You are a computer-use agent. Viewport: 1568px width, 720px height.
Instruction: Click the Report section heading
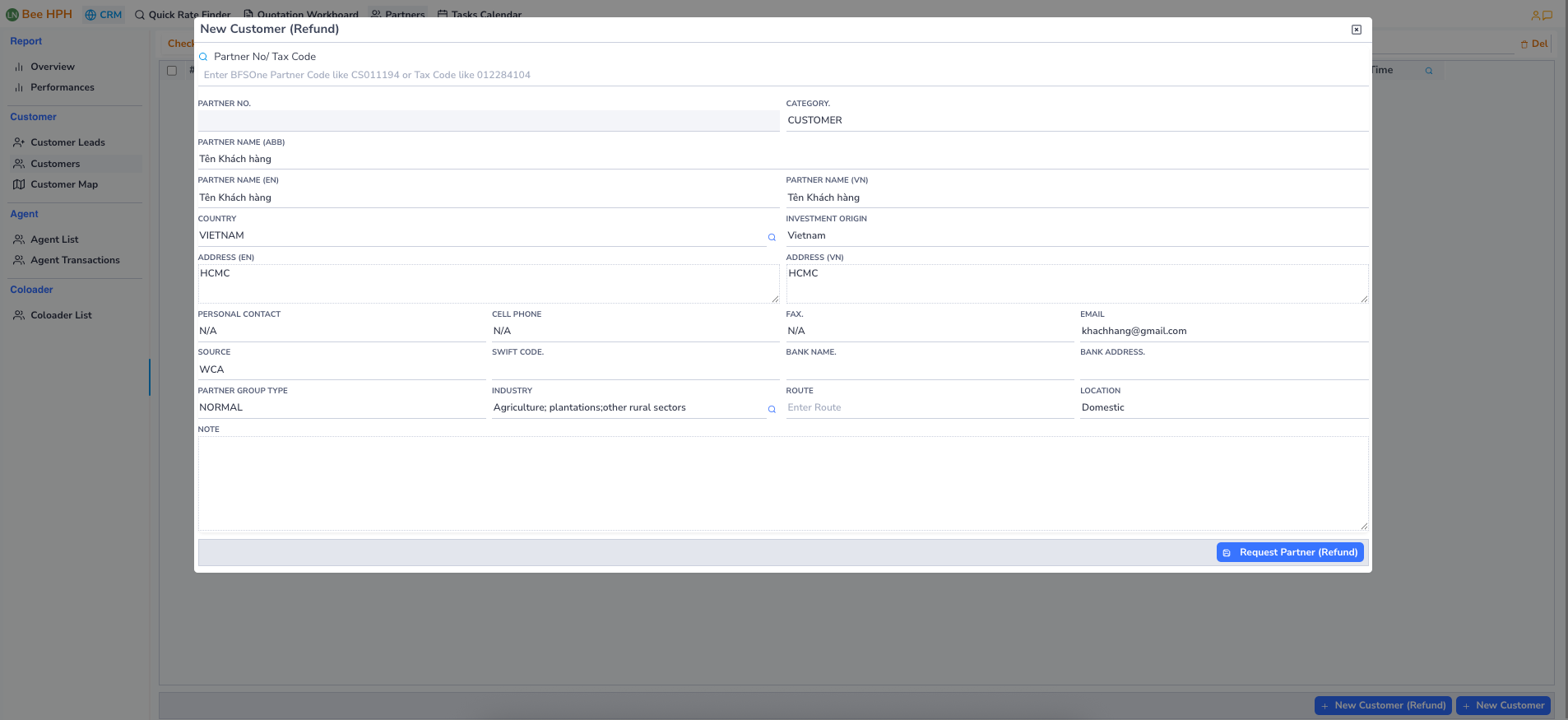click(x=26, y=41)
